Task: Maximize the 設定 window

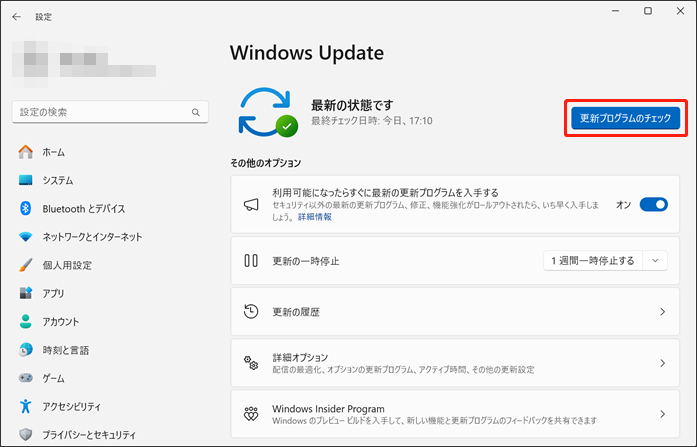Action: click(x=648, y=11)
